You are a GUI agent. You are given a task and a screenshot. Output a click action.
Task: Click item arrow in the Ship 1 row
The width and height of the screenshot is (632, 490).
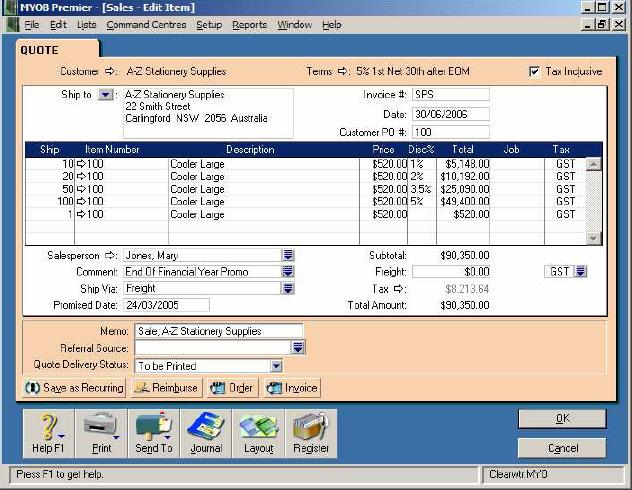tap(81, 214)
